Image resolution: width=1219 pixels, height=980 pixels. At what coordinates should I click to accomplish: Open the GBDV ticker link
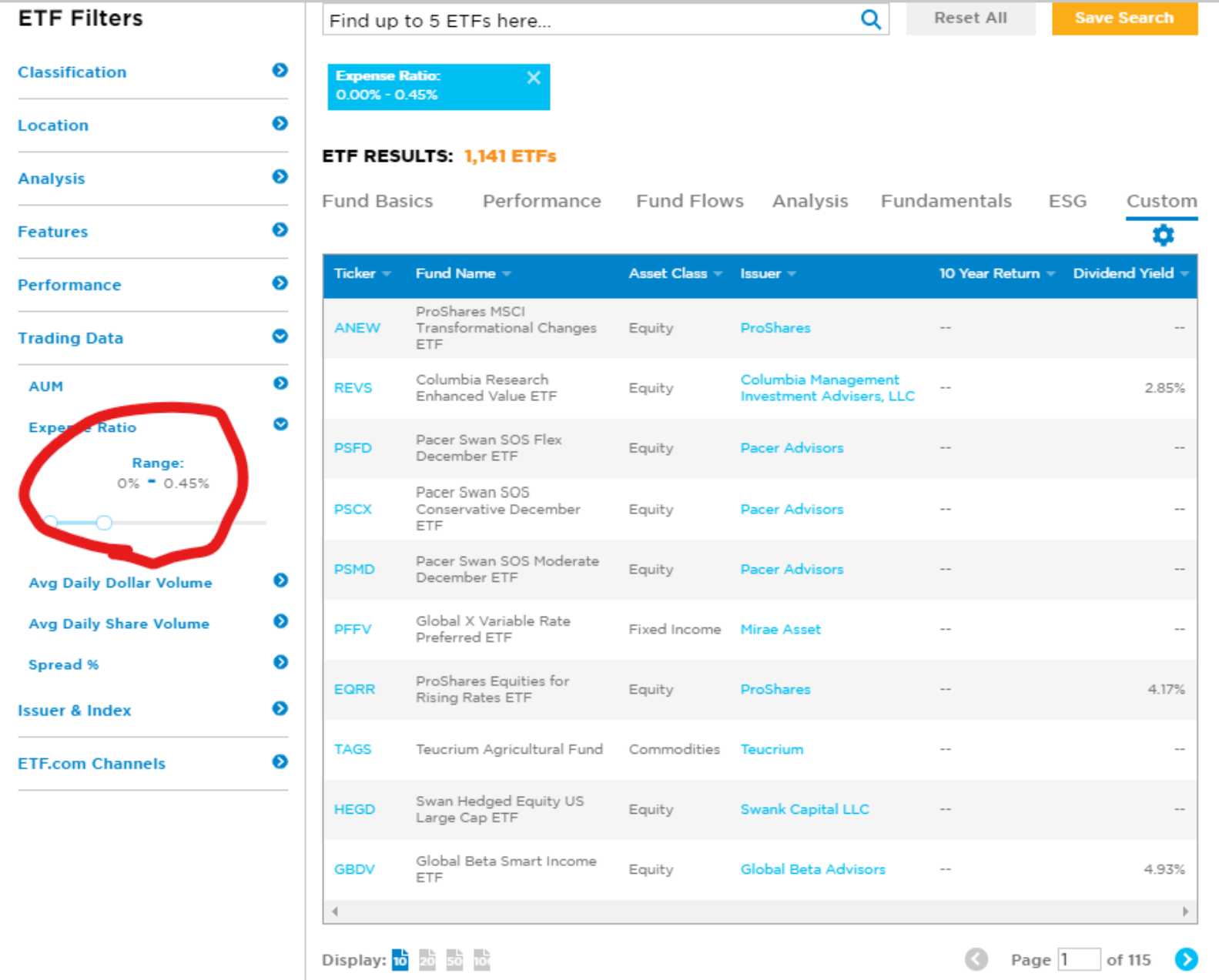pyautogui.click(x=354, y=869)
